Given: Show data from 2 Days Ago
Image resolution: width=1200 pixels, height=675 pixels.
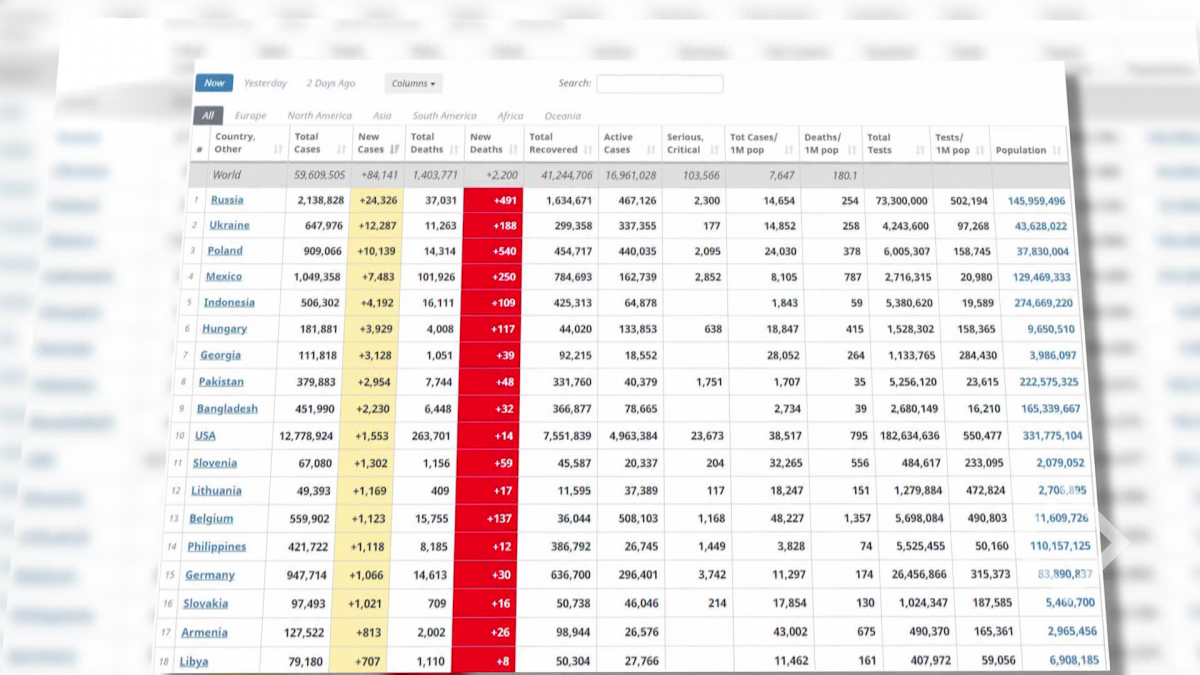Looking at the screenshot, I should (x=330, y=84).
